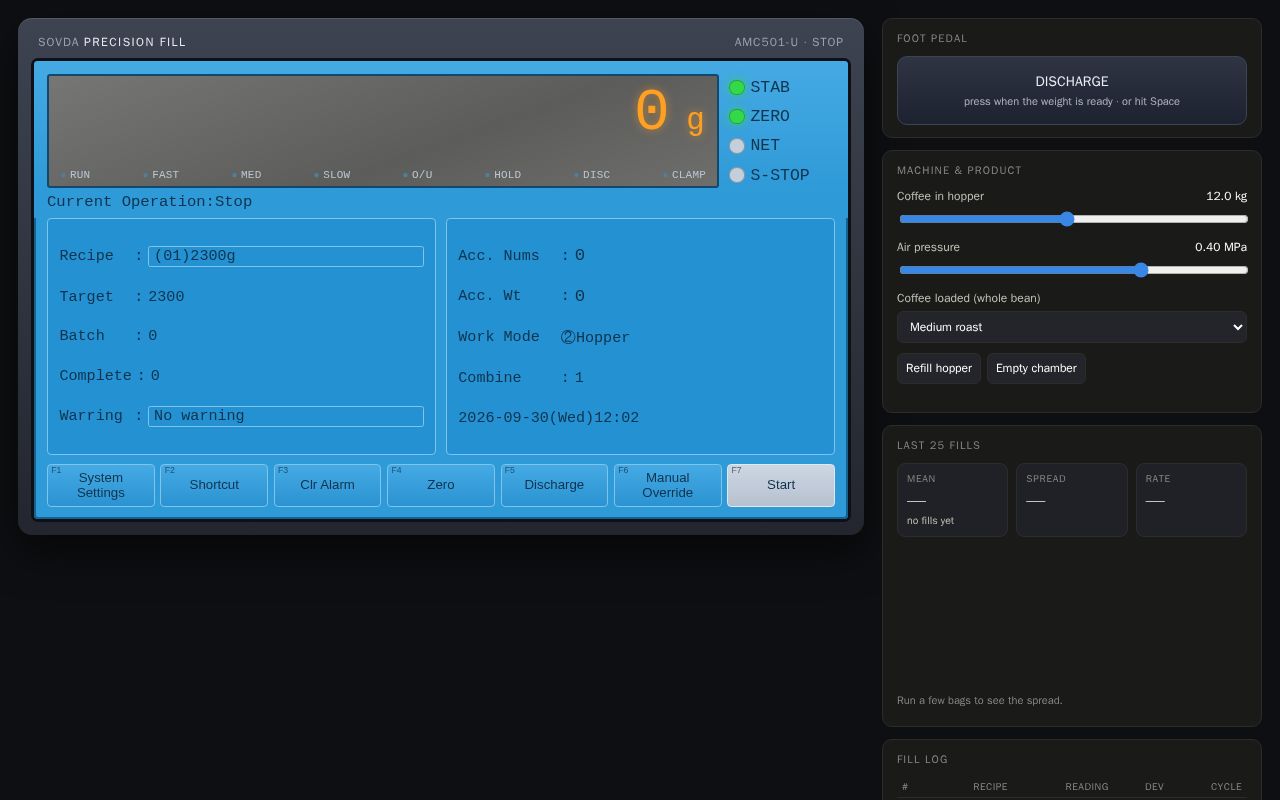Click the SLOW feed status indicator
Viewport: 1280px width, 800px height.
pos(332,175)
